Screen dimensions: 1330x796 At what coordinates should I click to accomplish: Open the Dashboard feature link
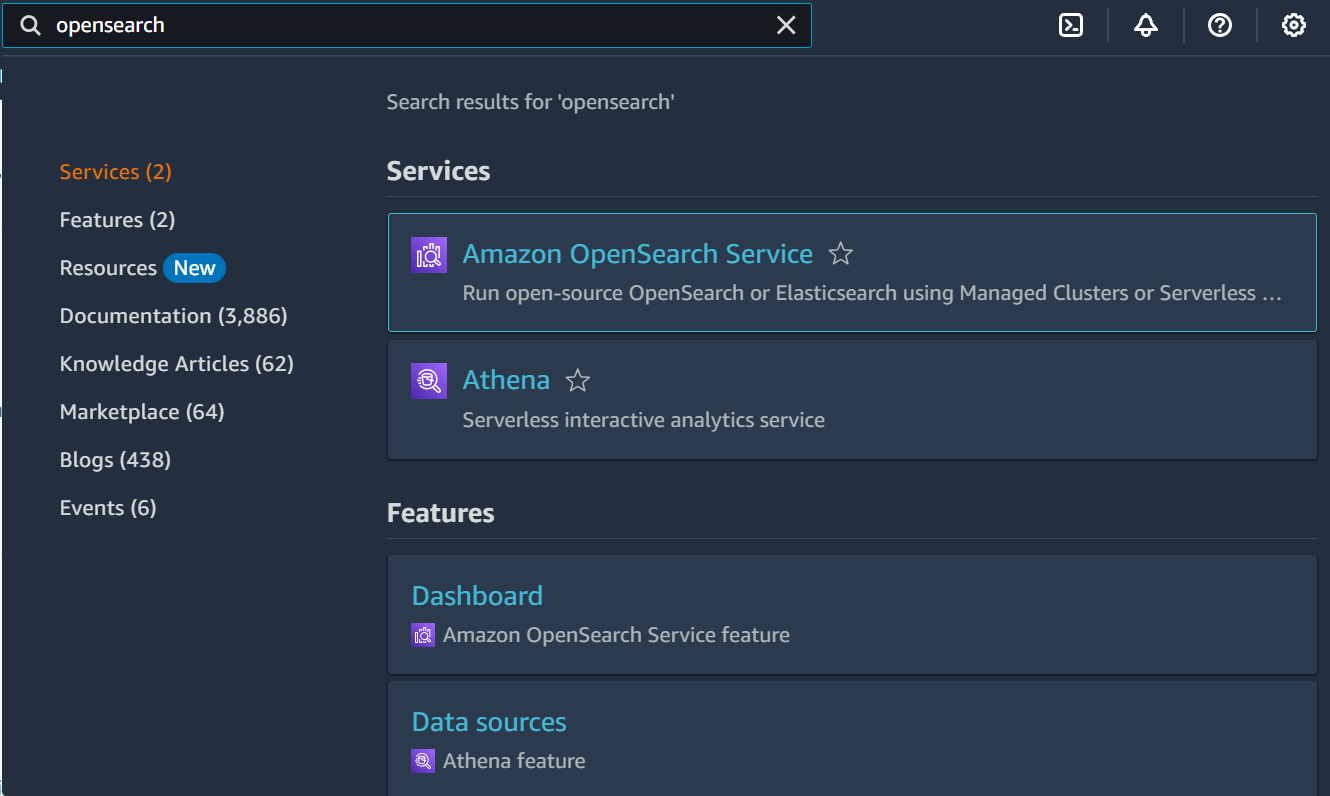tap(477, 595)
